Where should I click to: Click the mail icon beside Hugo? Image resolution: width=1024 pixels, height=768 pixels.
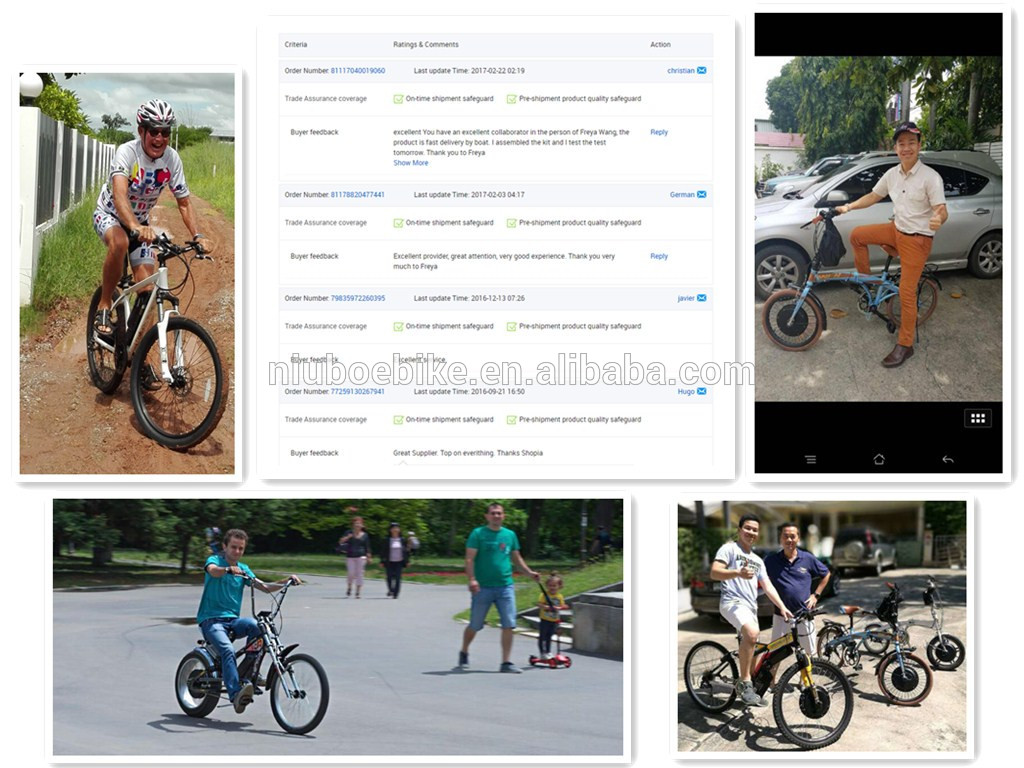[701, 391]
